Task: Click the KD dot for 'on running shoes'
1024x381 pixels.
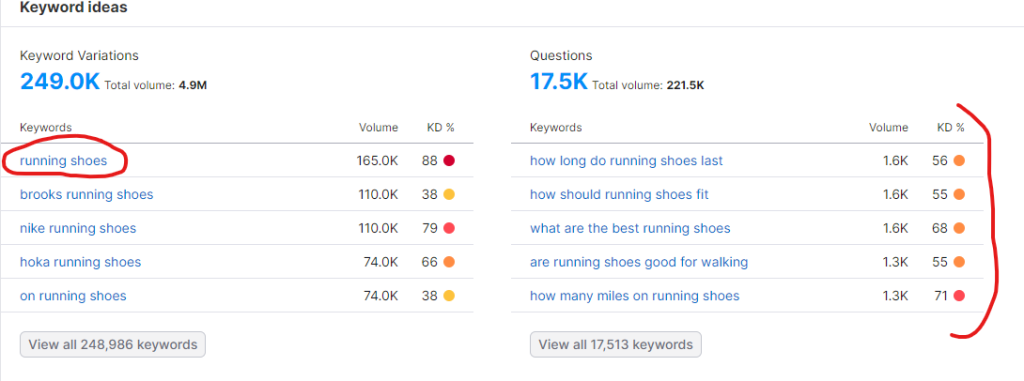Action: pyautogui.click(x=449, y=296)
